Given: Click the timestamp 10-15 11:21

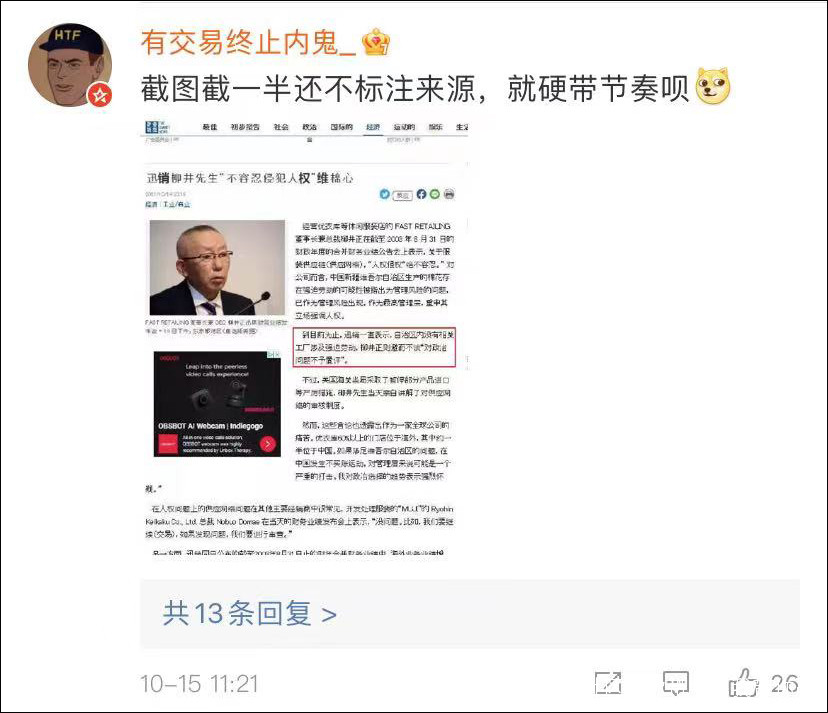Looking at the screenshot, I should pos(199,684).
